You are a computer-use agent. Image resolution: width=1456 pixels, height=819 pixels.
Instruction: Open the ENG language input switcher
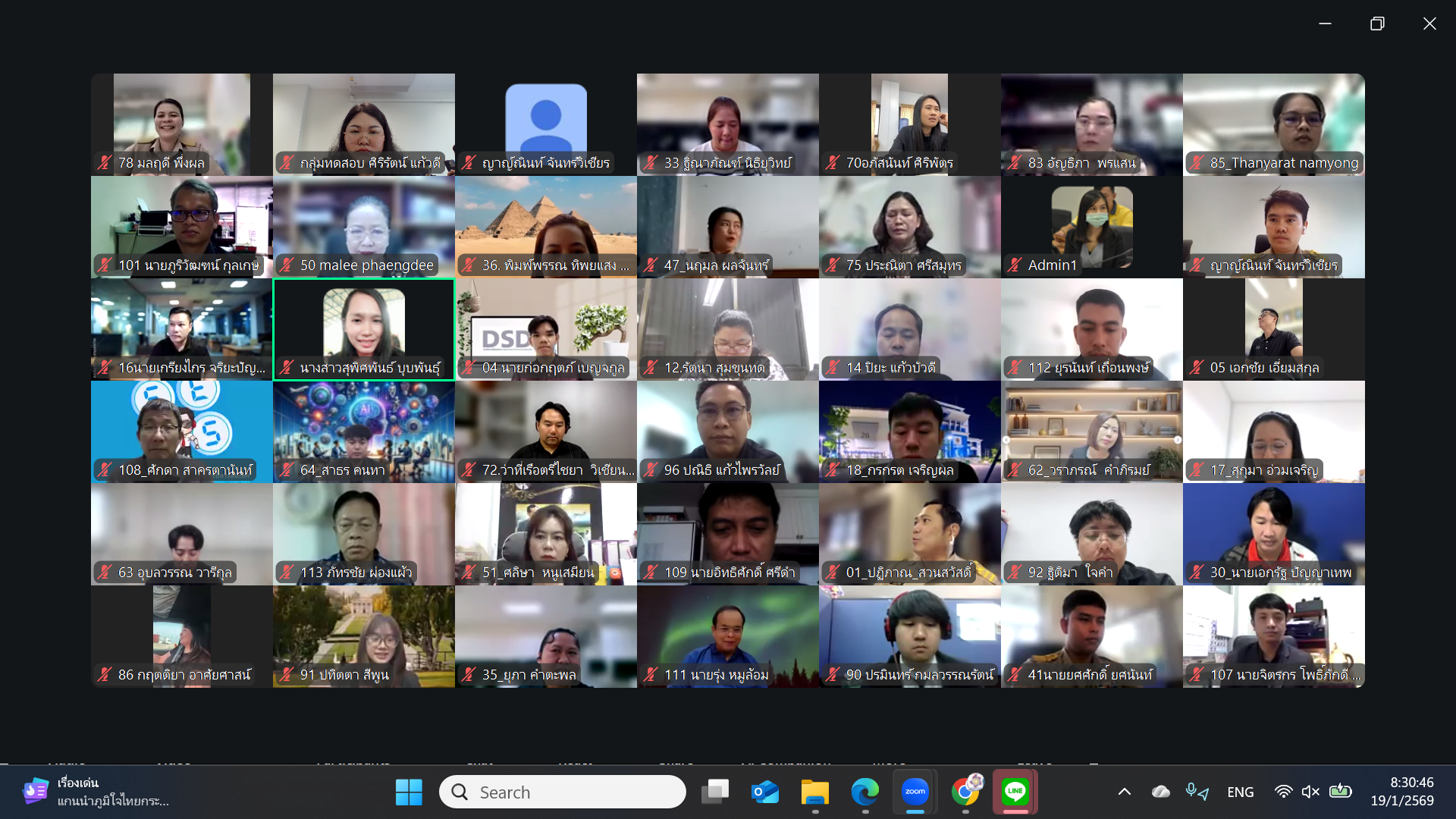coord(1241,792)
